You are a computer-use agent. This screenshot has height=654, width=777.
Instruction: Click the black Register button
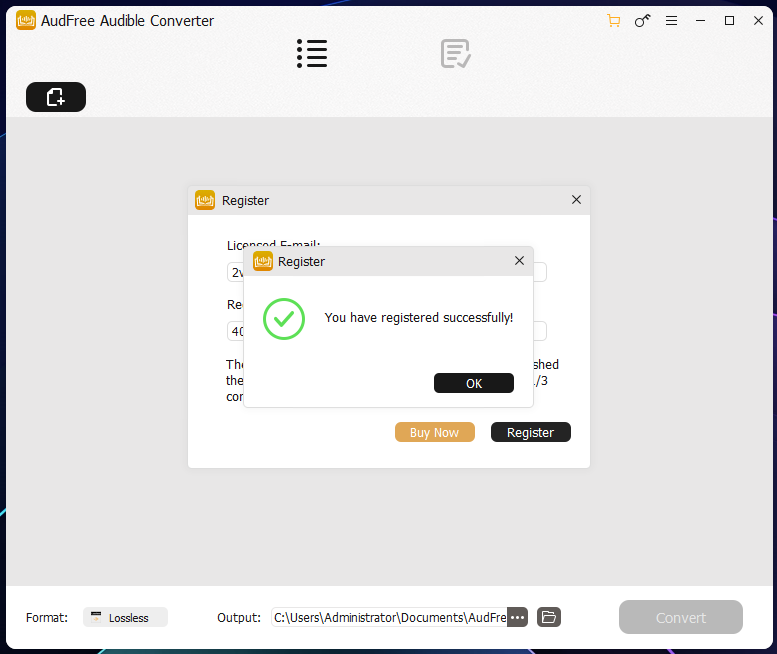pos(531,432)
